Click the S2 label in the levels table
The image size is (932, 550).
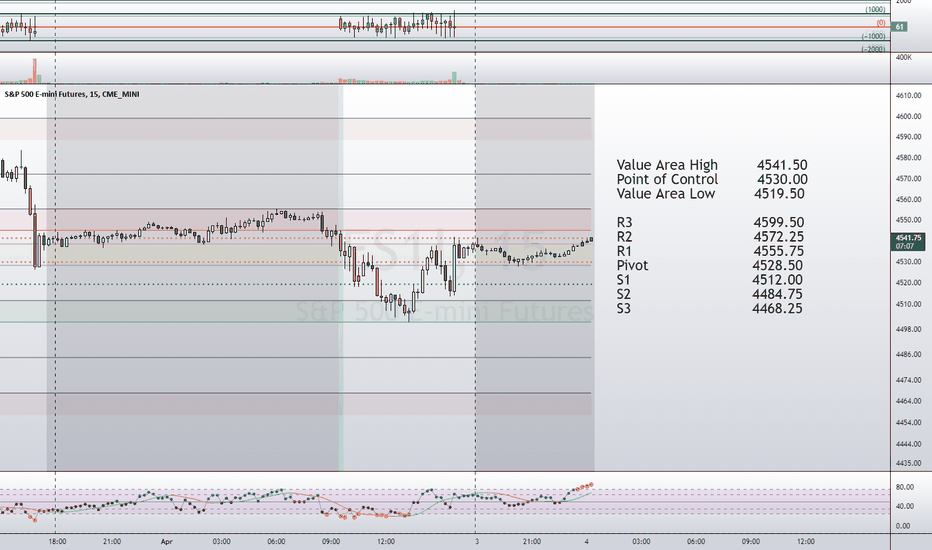pyautogui.click(x=624, y=294)
